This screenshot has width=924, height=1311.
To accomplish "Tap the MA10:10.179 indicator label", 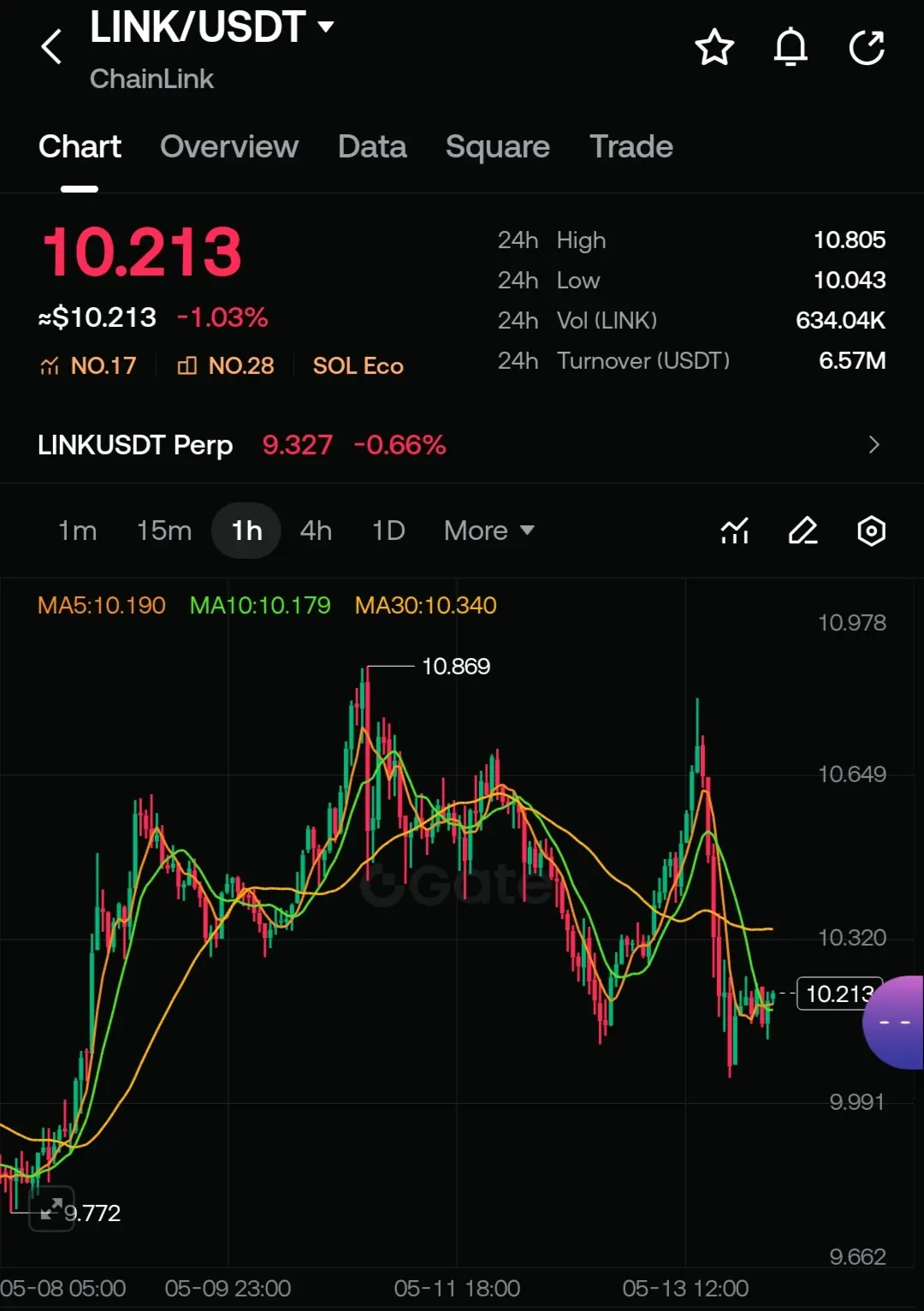I will [x=260, y=606].
